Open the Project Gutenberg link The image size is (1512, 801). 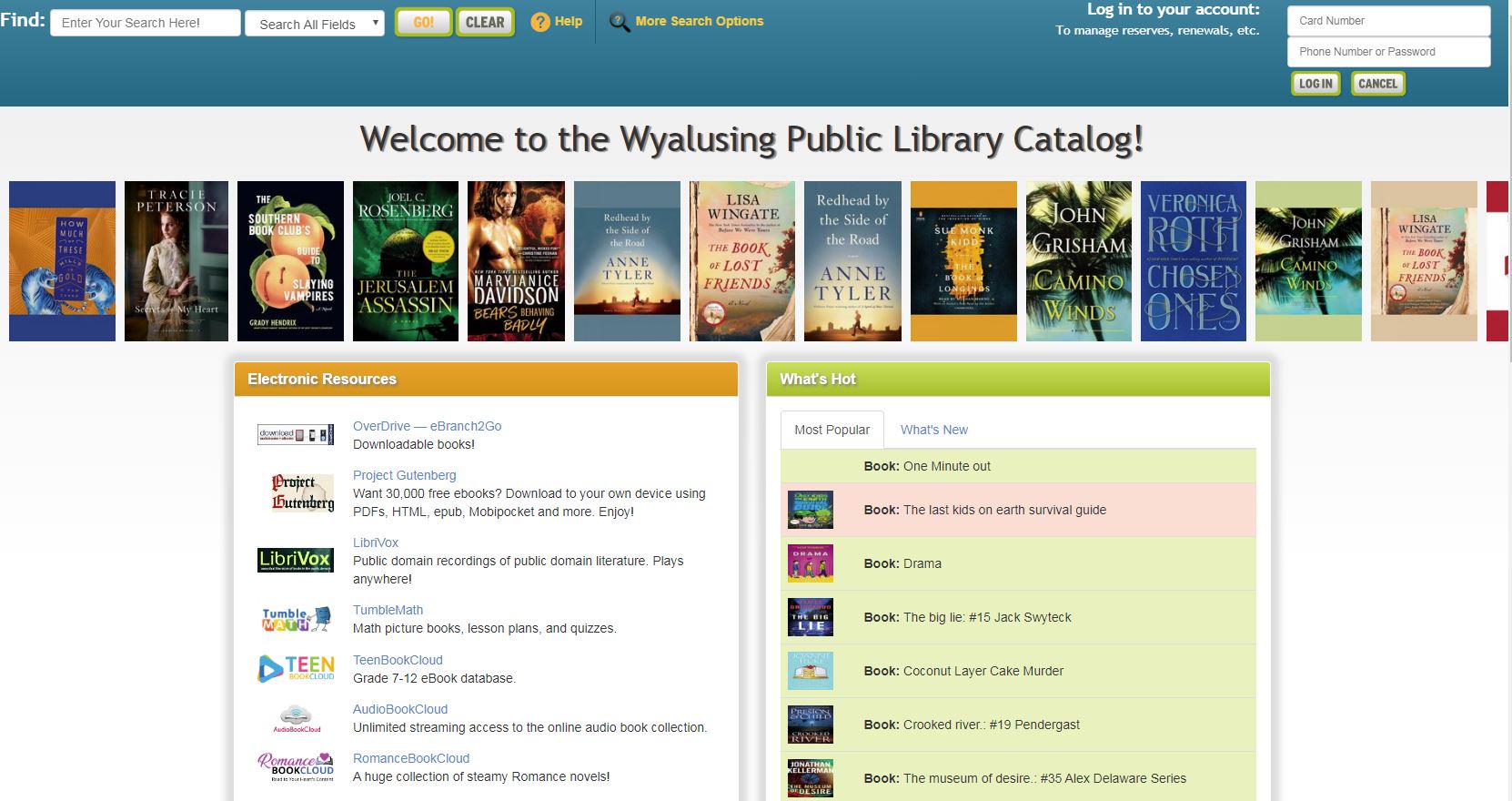pyautogui.click(x=405, y=475)
